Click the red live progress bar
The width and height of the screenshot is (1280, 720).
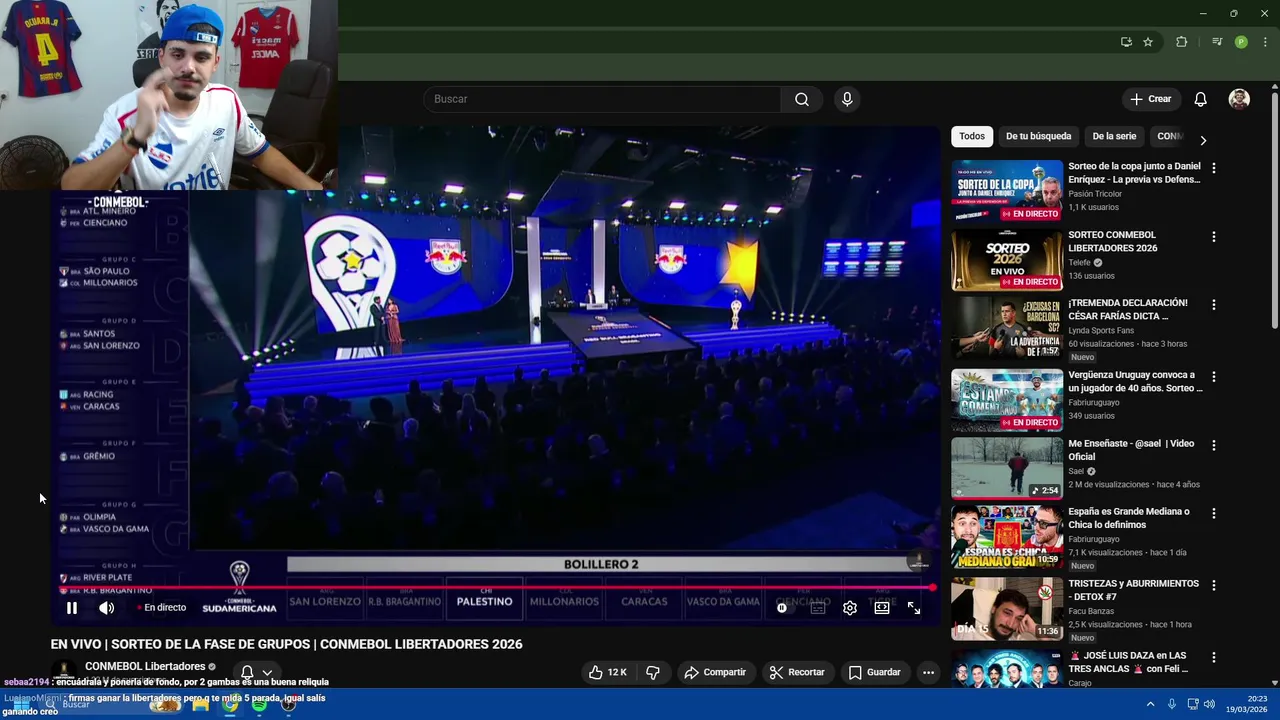494,588
